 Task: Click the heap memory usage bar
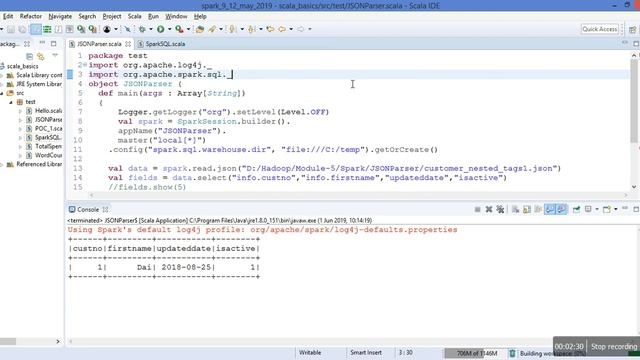point(475,353)
